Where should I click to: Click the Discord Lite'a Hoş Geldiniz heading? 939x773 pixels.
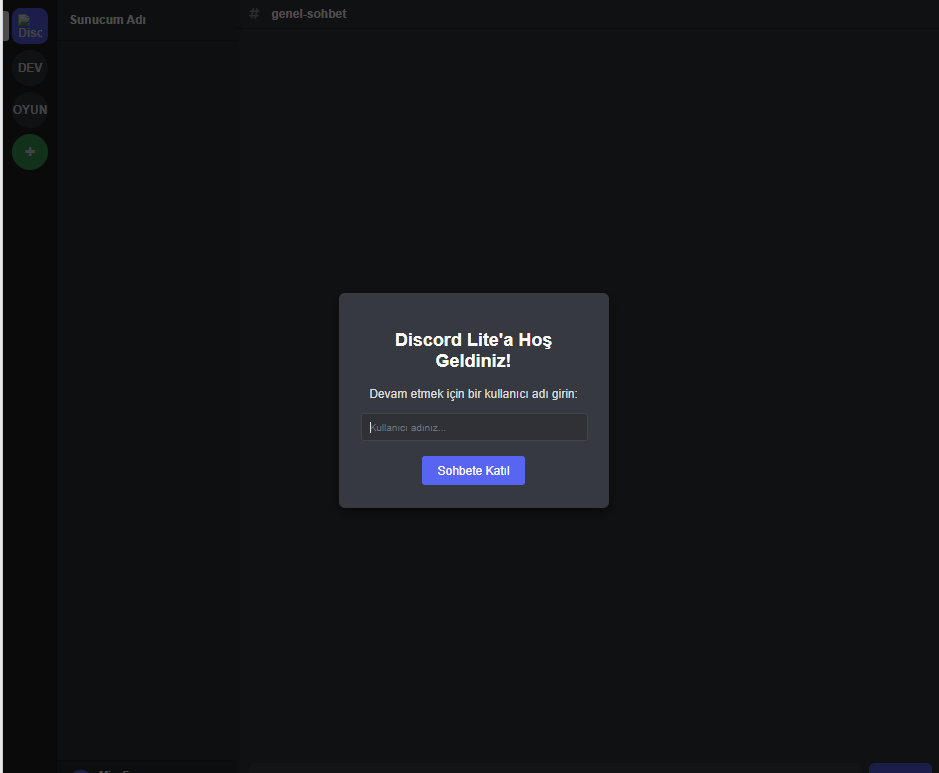point(473,350)
